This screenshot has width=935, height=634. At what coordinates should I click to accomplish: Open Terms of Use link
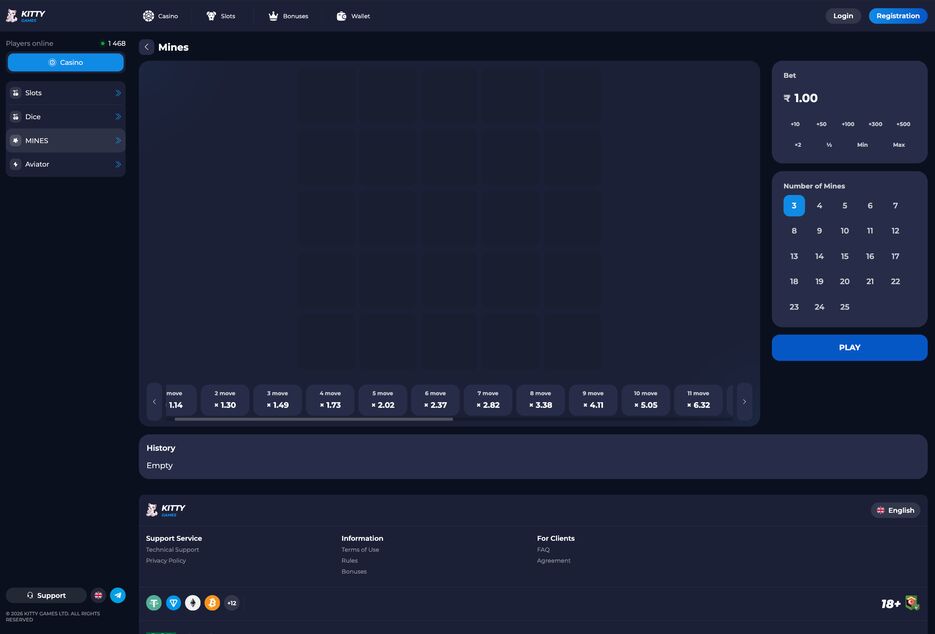point(360,550)
